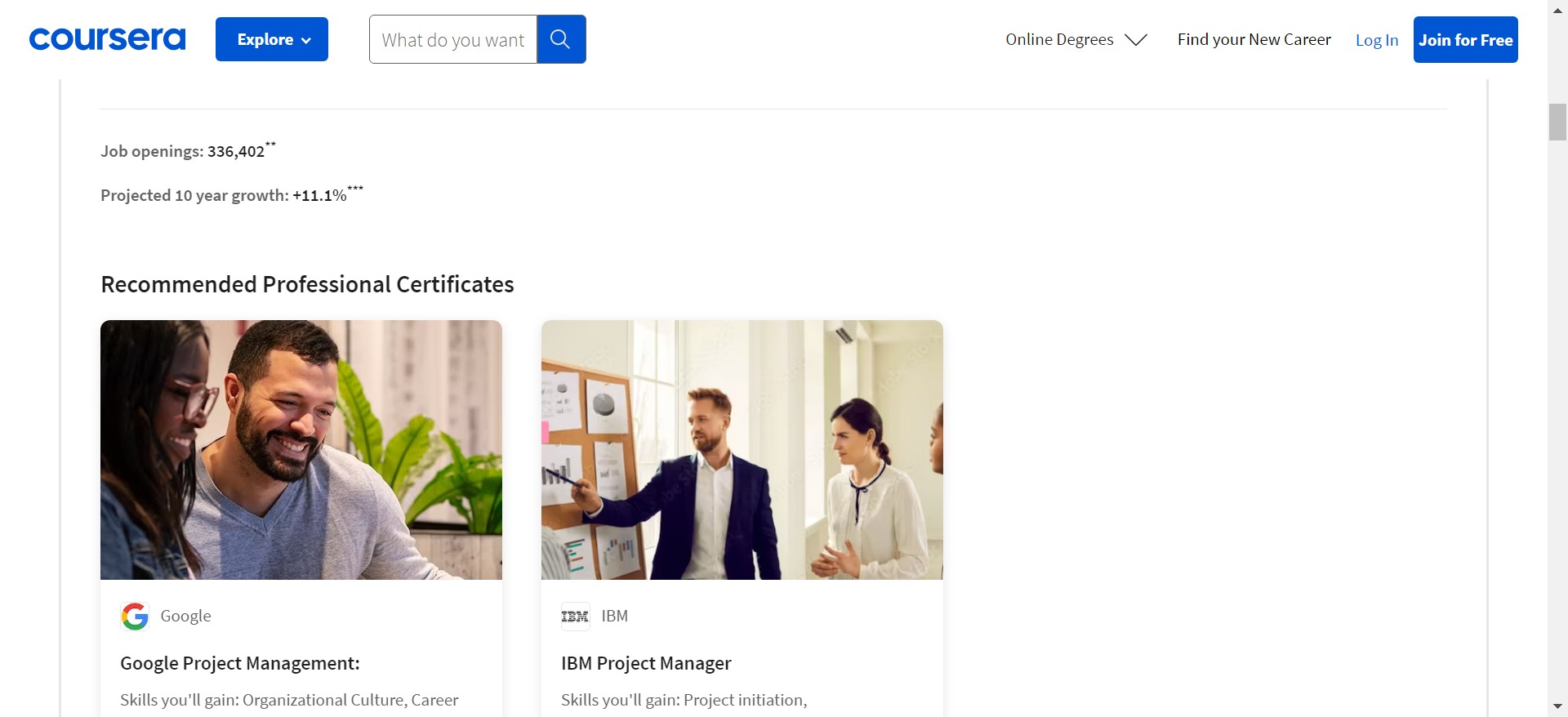This screenshot has width=1568, height=717.
Task: Select the IBM Project Manager title
Action: pos(646,663)
